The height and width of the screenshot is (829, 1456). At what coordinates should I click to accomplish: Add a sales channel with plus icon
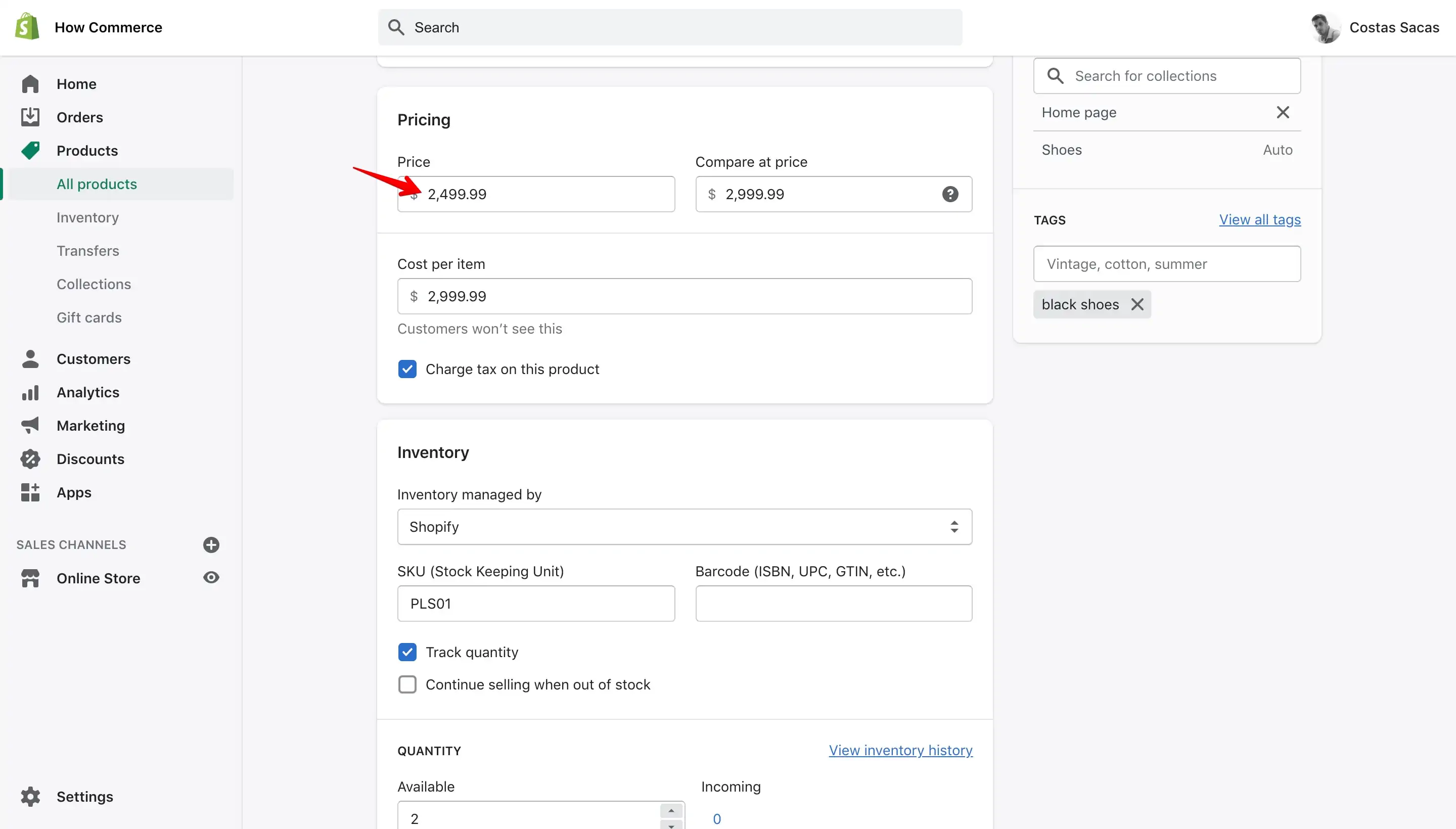pyautogui.click(x=211, y=545)
